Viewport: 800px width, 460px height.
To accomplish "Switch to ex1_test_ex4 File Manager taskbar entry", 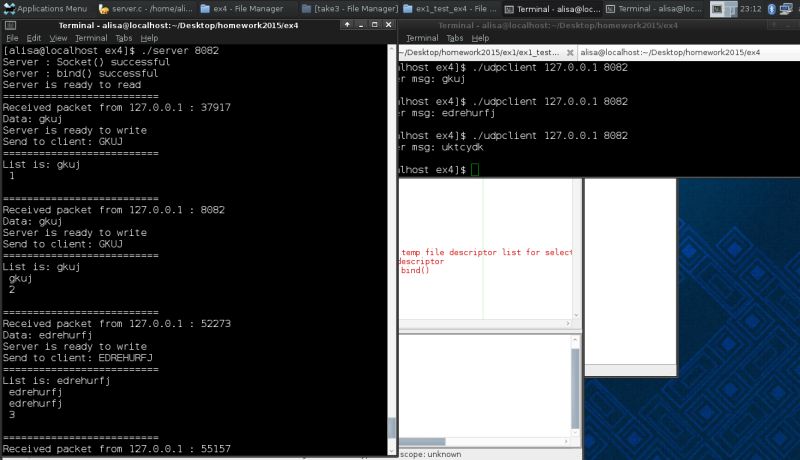I will coord(449,9).
